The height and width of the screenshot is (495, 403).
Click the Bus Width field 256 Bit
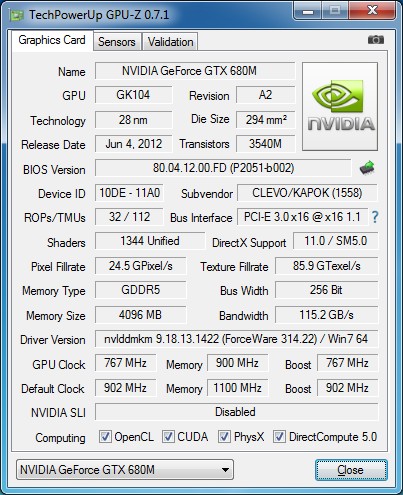pyautogui.click(x=327, y=290)
